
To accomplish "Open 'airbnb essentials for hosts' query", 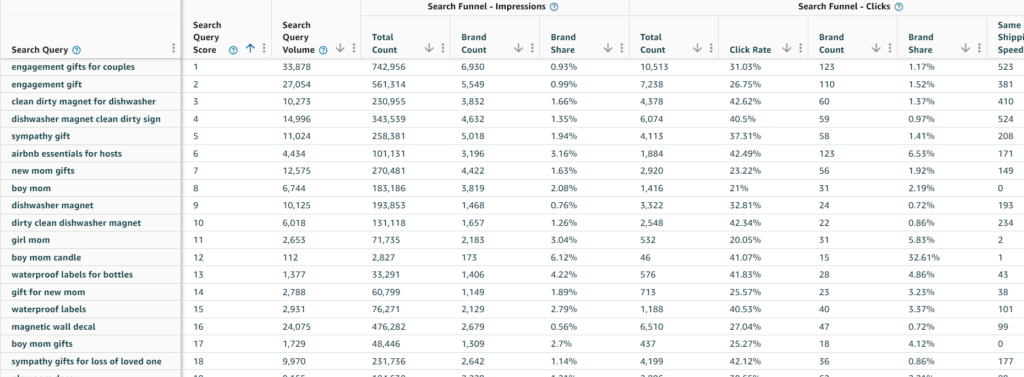I will 67,154.
